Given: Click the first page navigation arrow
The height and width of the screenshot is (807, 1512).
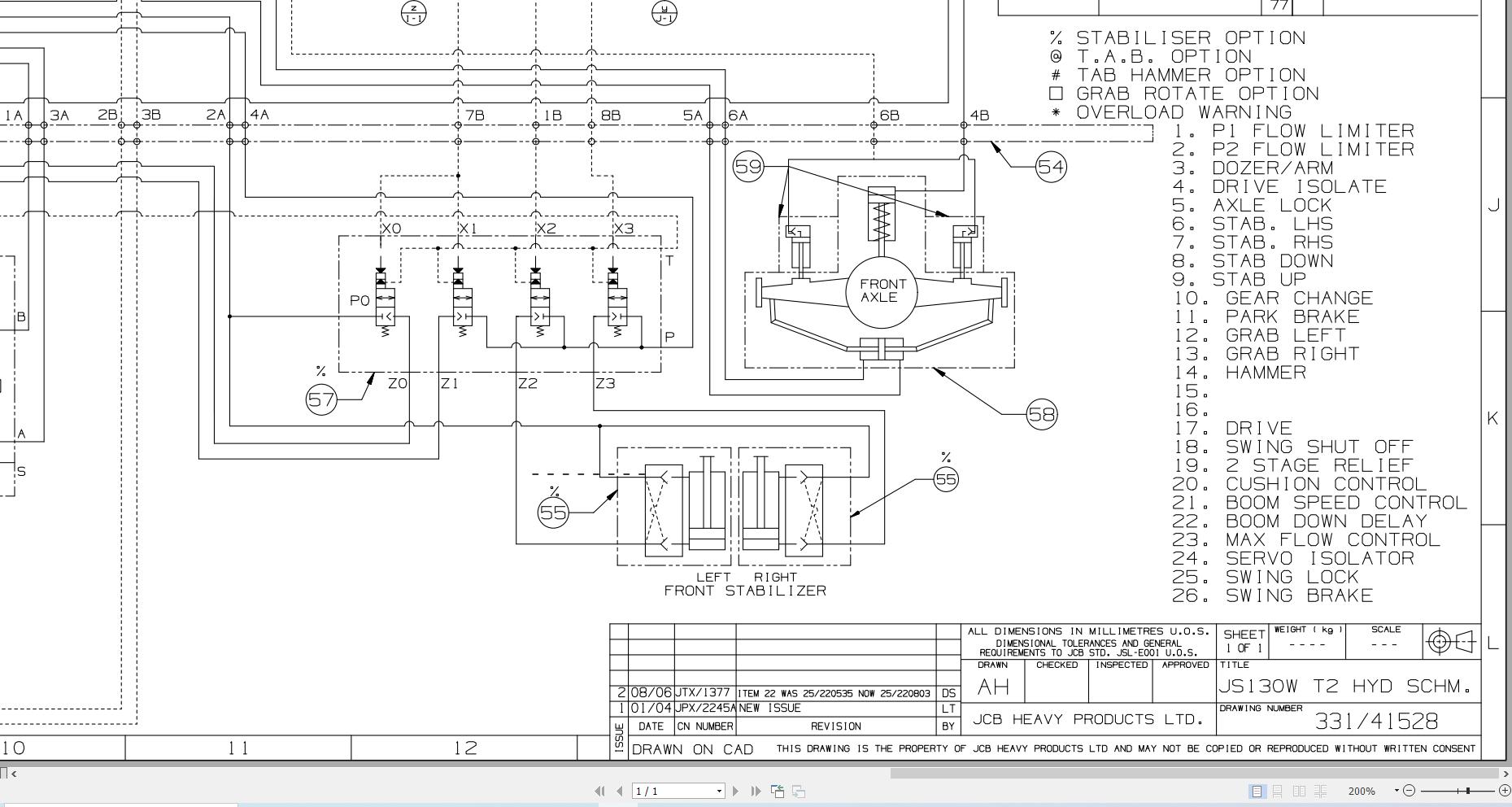Looking at the screenshot, I should (599, 791).
